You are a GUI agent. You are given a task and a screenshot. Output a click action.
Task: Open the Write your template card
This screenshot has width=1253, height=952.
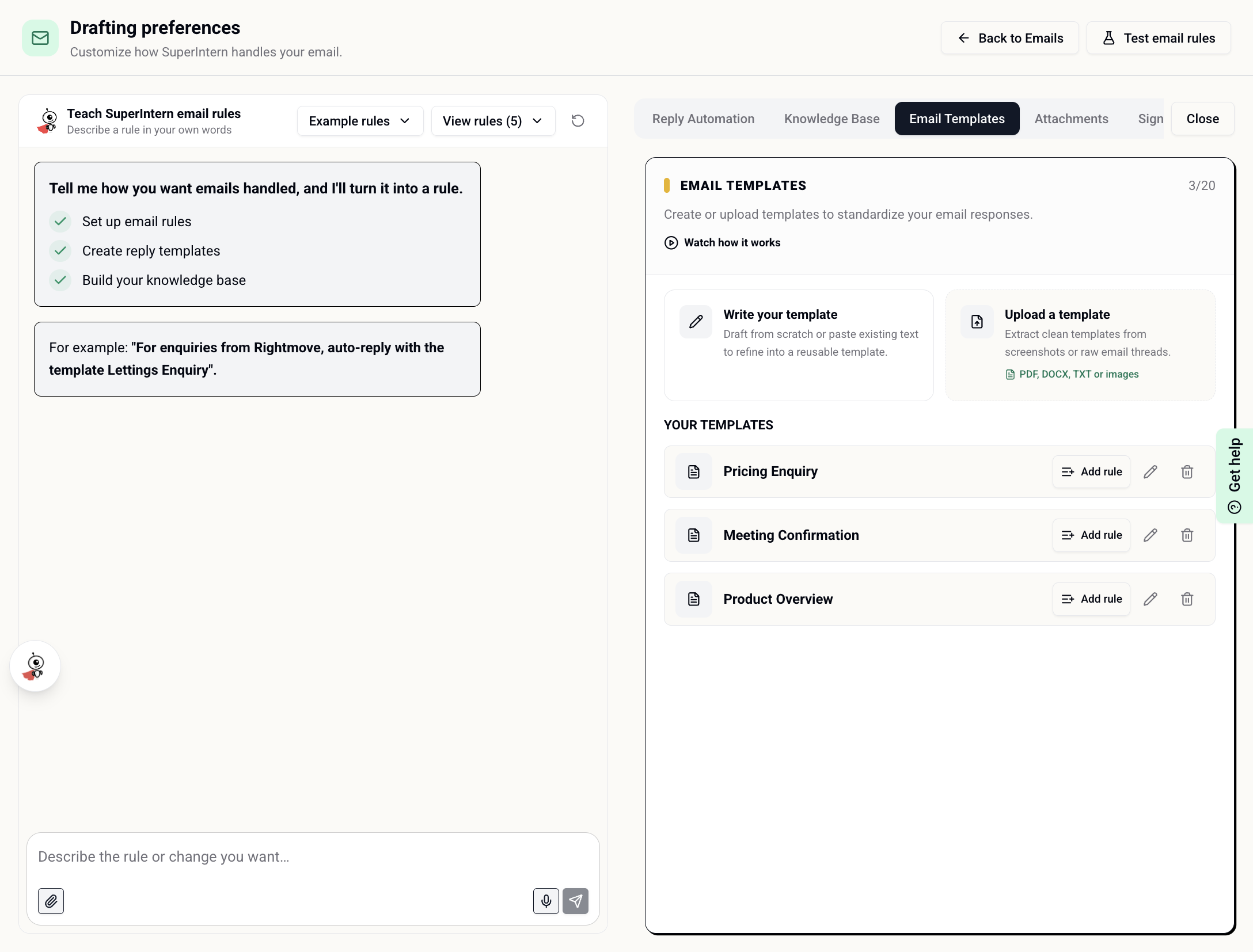(x=799, y=345)
